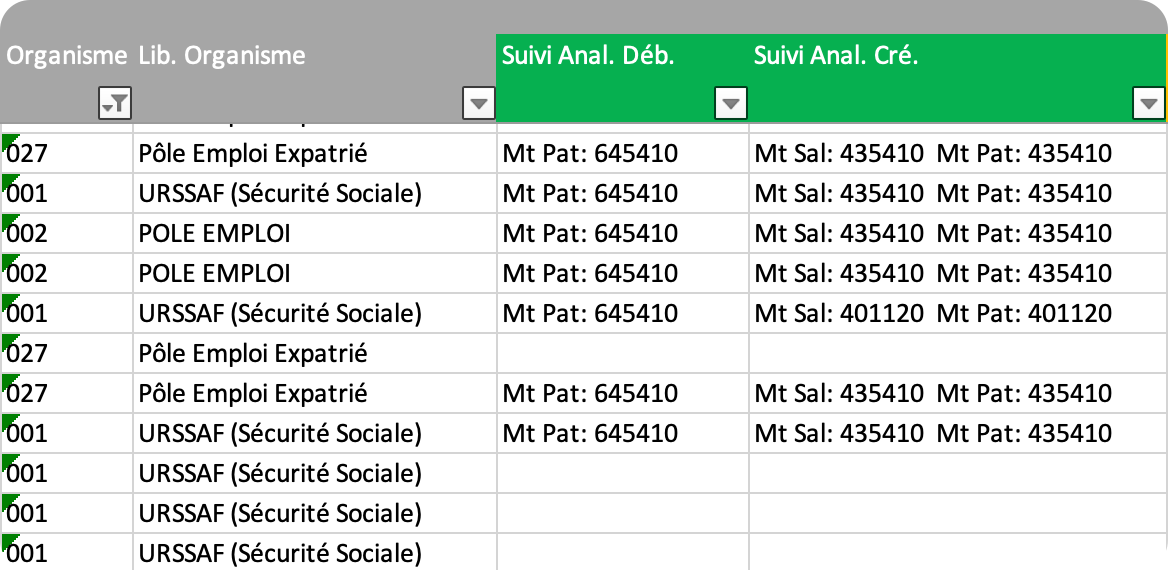
Task: Select the green Suivi Anal. Cré. header
Action: (836, 56)
